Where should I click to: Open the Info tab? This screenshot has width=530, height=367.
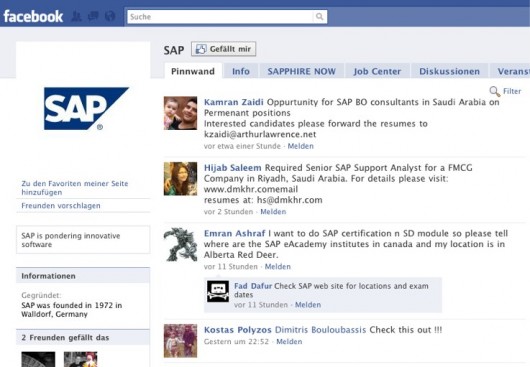tap(241, 71)
